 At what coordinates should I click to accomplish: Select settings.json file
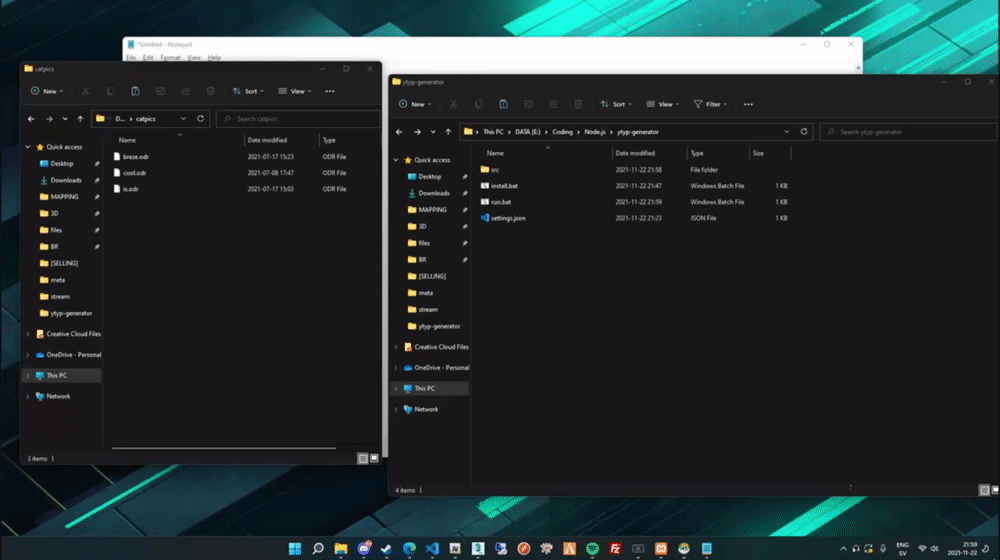coord(508,218)
